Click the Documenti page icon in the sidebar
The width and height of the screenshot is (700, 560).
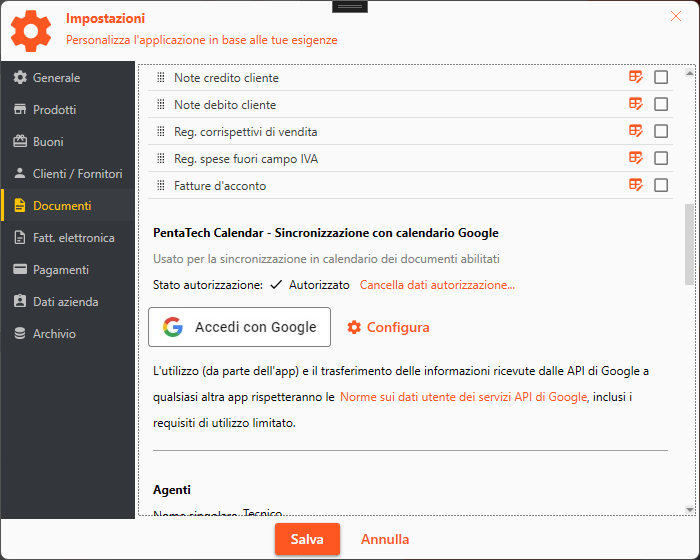coord(20,205)
